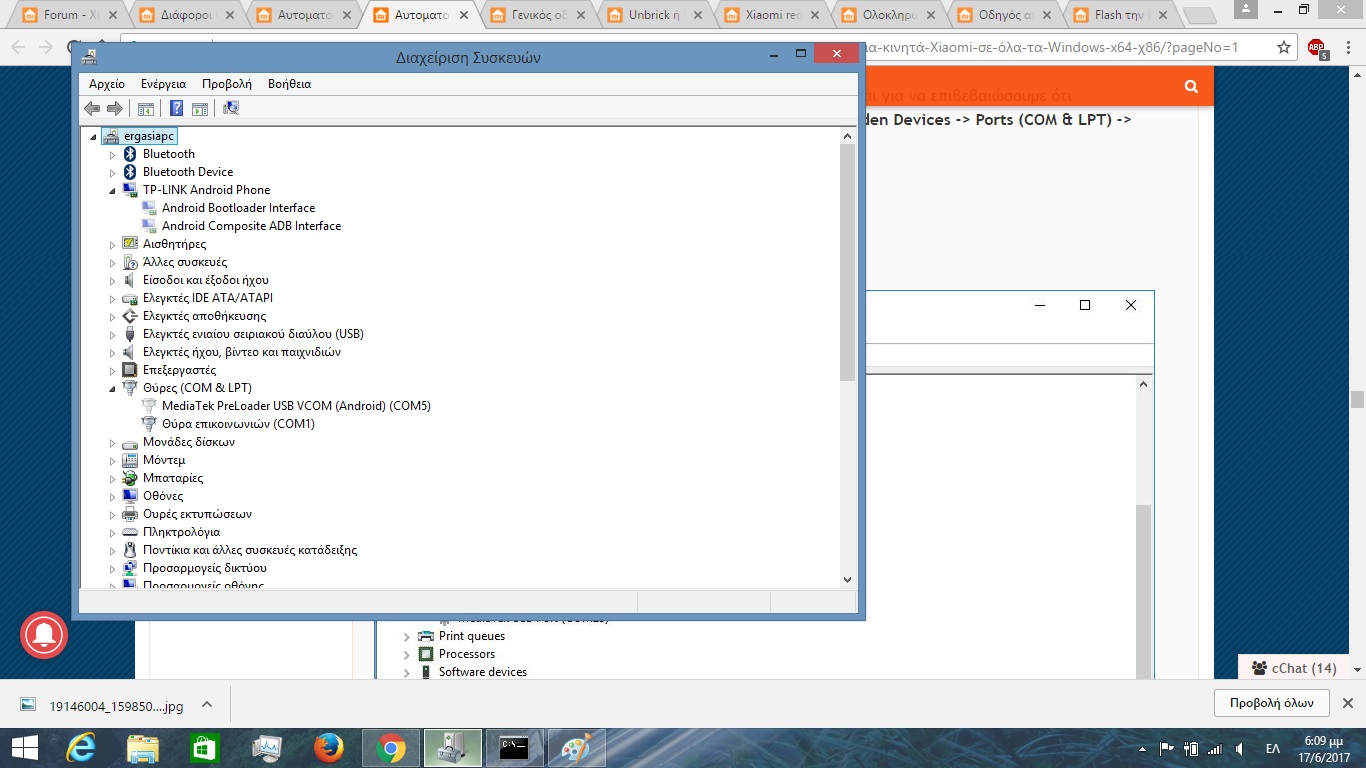
Task: Click the Προβολή όλων downloads button
Action: [1272, 703]
